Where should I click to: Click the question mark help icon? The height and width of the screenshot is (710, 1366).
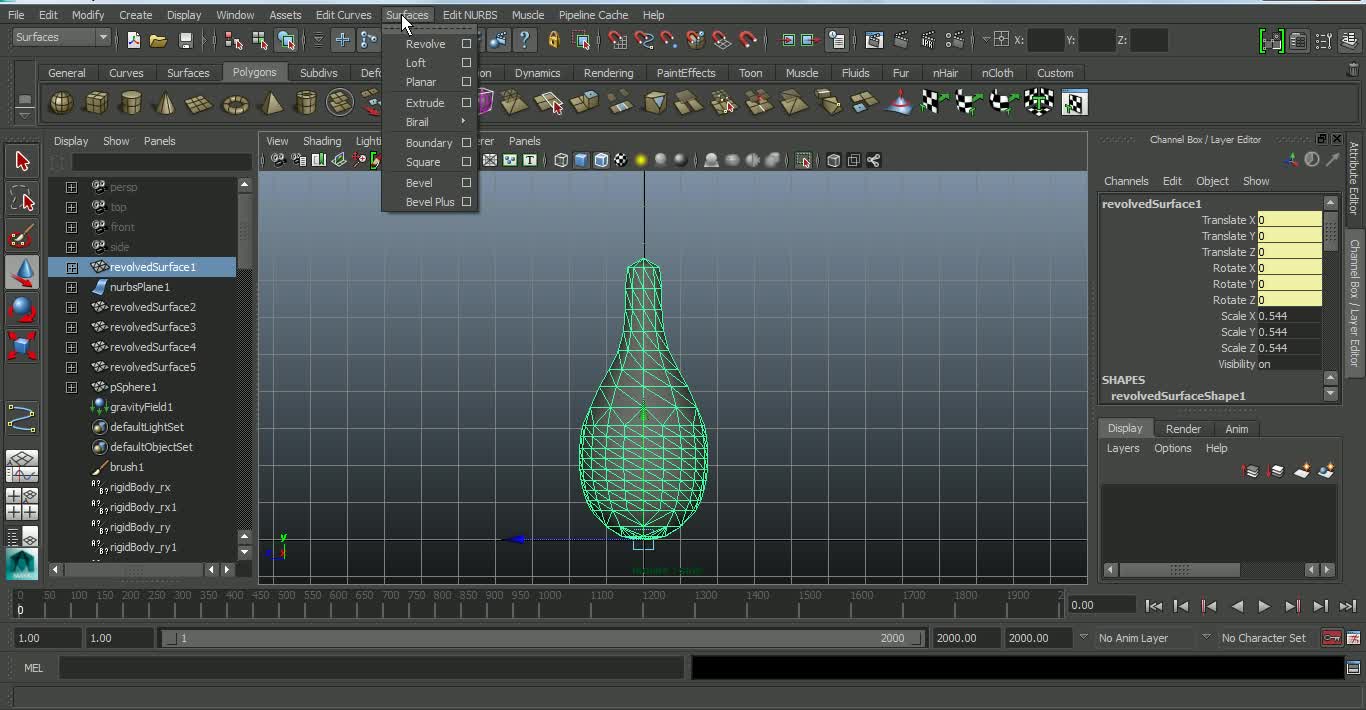pyautogui.click(x=524, y=40)
